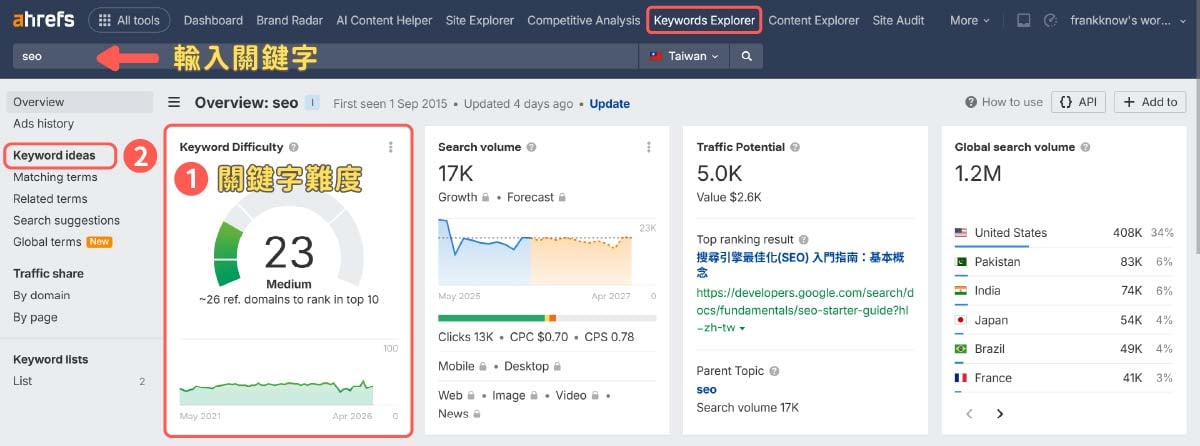Screen dimensions: 1200x446
Task: Switch to Site Explorer
Action: (479, 20)
